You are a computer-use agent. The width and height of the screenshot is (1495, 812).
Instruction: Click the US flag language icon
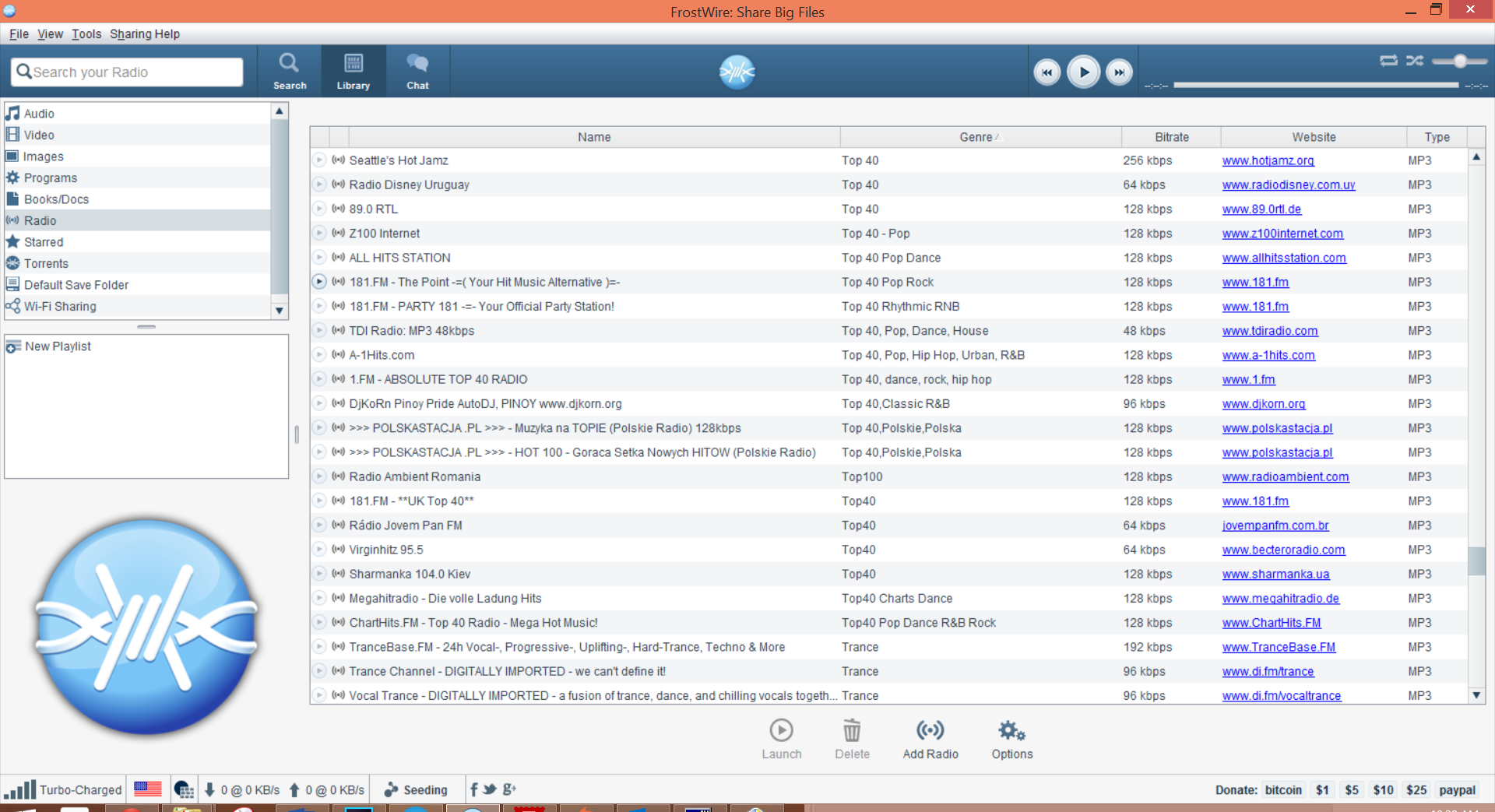point(147,789)
